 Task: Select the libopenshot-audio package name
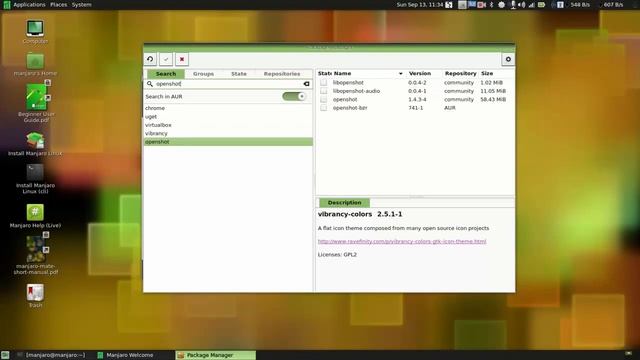pos(356,91)
